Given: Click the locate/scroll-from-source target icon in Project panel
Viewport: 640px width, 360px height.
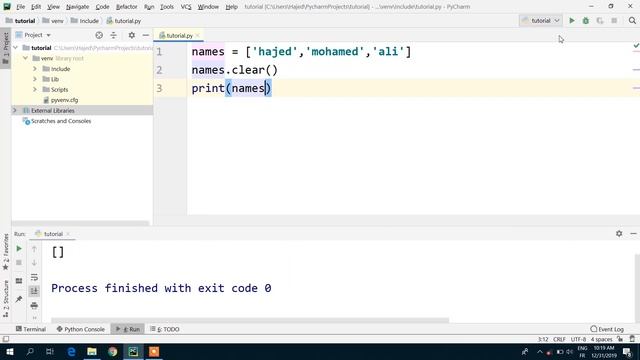Looking at the screenshot, I should click(99, 35).
